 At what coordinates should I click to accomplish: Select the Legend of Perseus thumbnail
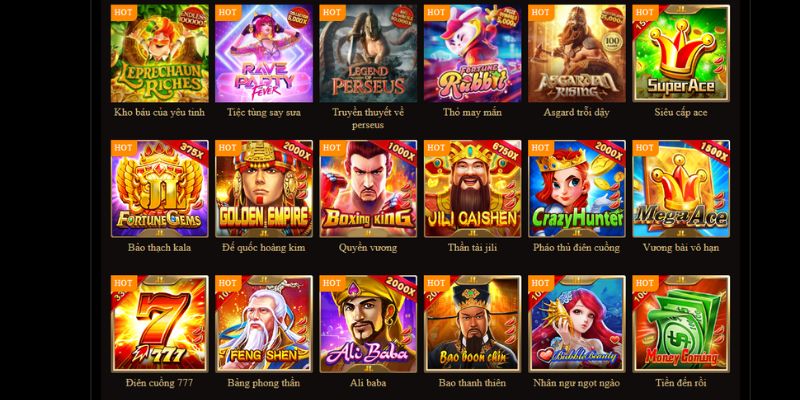coord(368,54)
